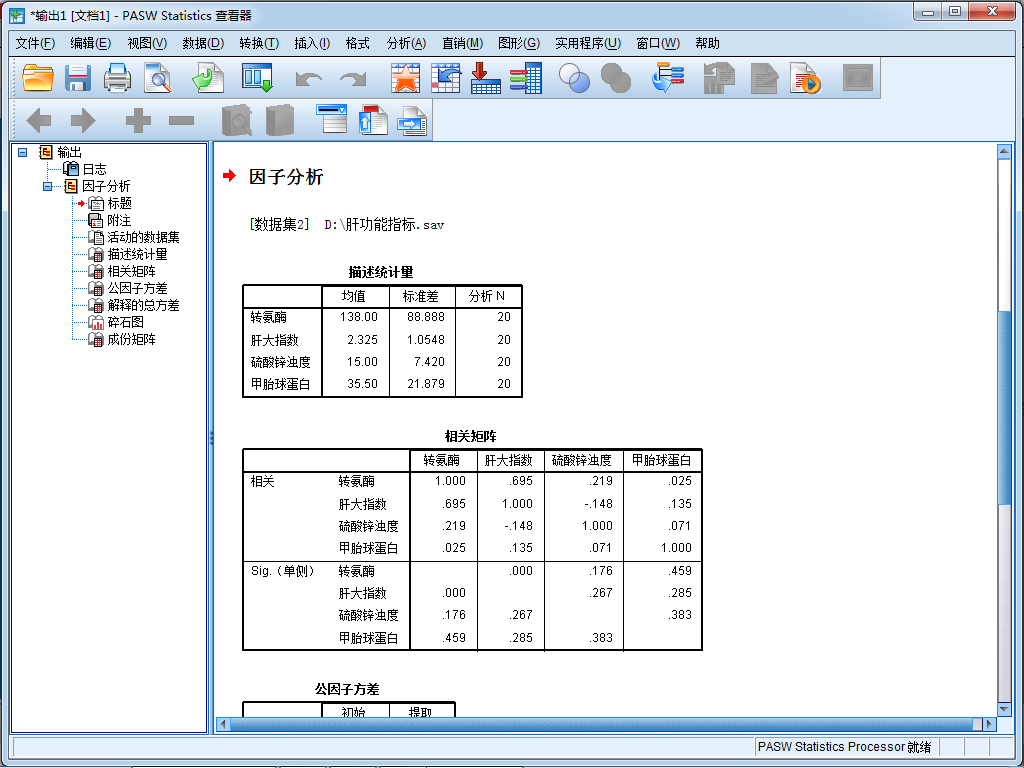Click the Go to Case icon
Screen dimensions: 1024x768
[x=445, y=78]
